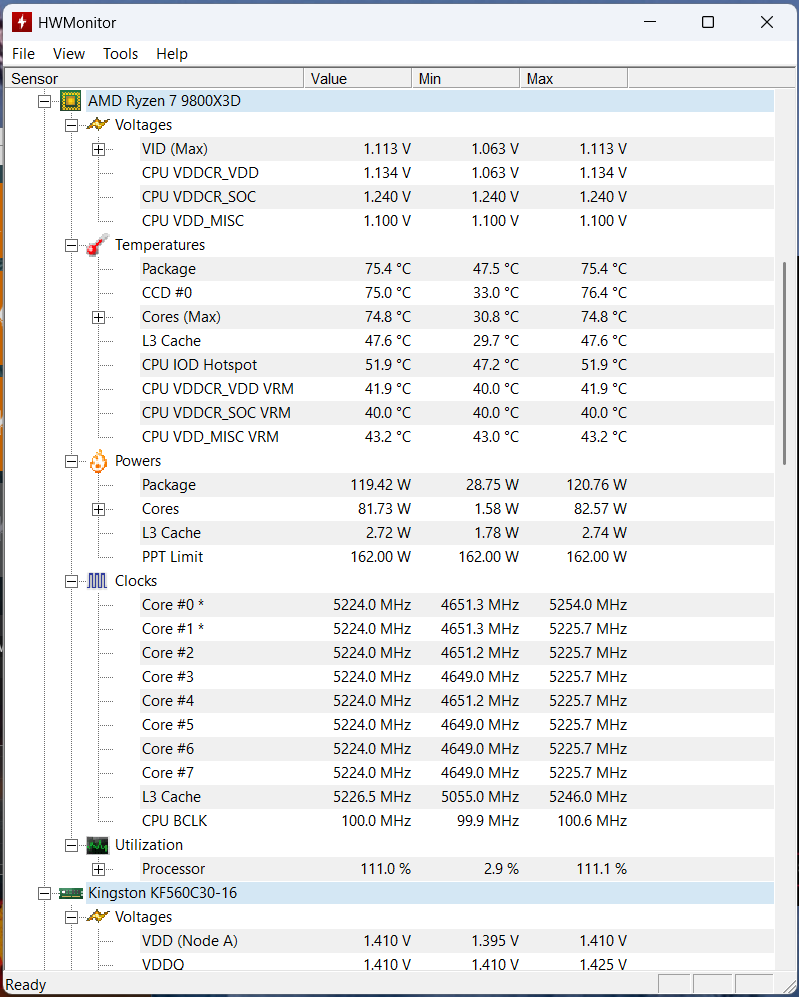Collapse the AMD Ryzen 7 9800X3D node

click(44, 101)
